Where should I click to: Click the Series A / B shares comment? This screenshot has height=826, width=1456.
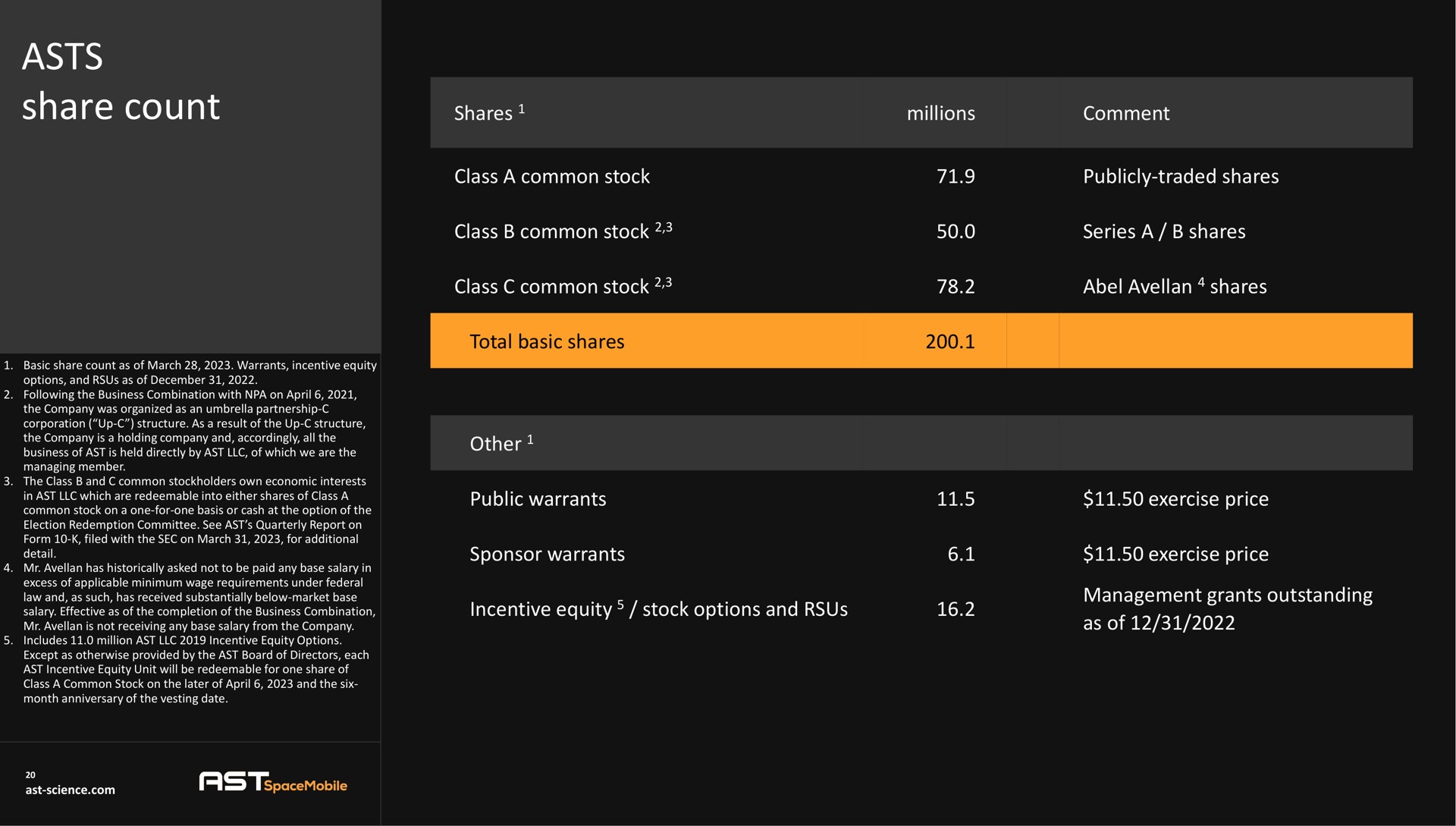click(x=1163, y=231)
